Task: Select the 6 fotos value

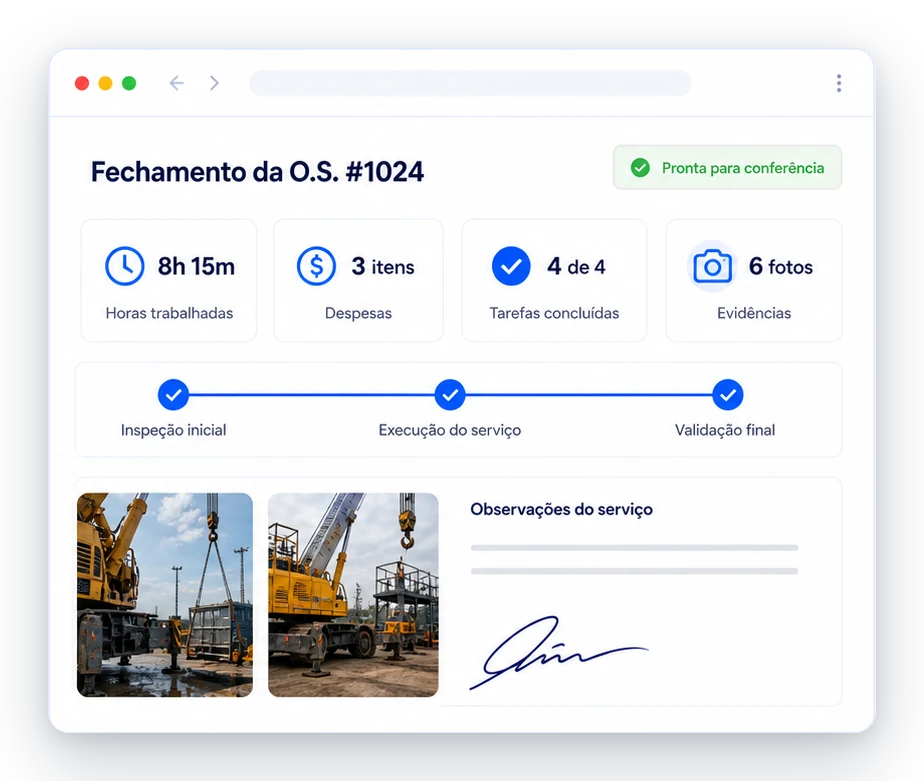Action: tap(781, 266)
